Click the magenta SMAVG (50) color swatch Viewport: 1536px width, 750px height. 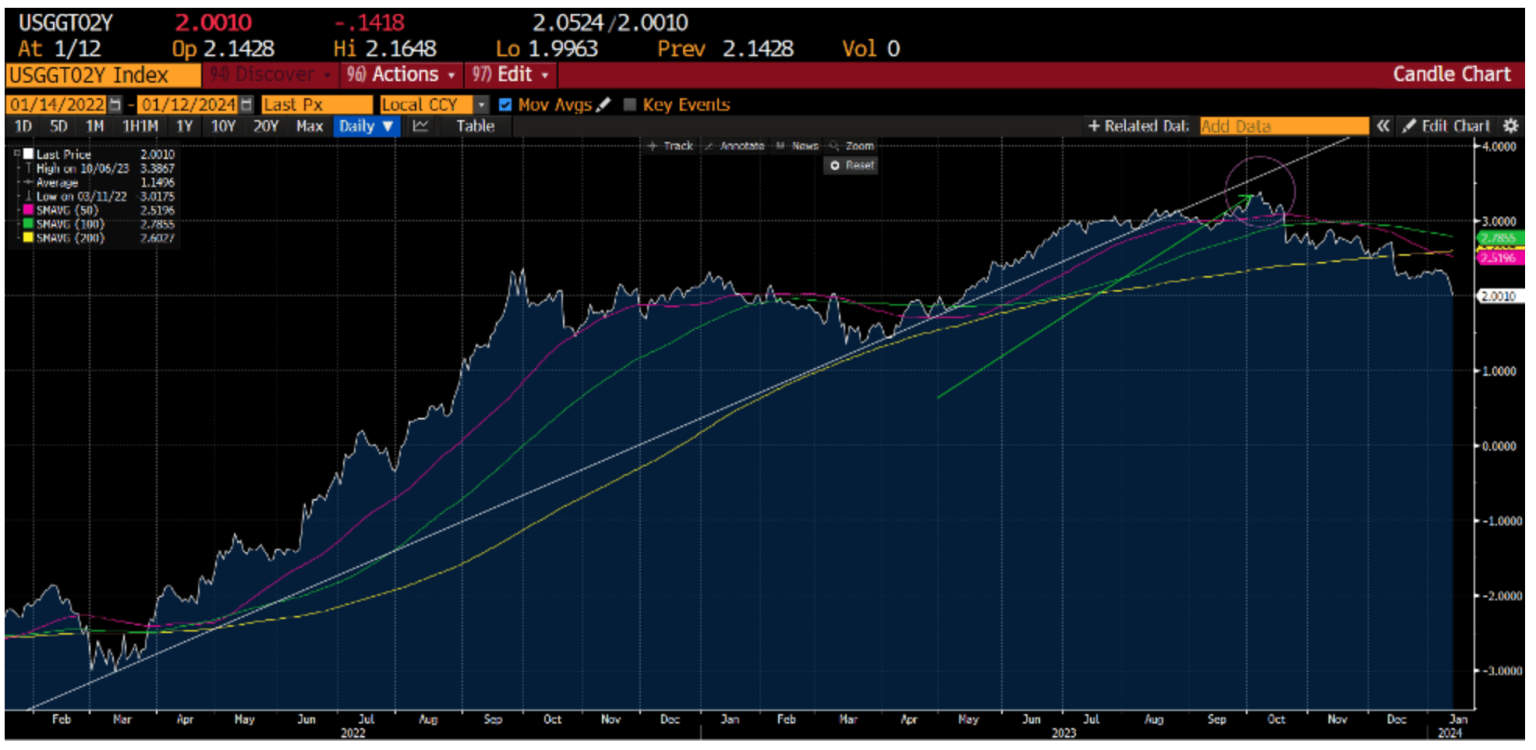point(27,210)
